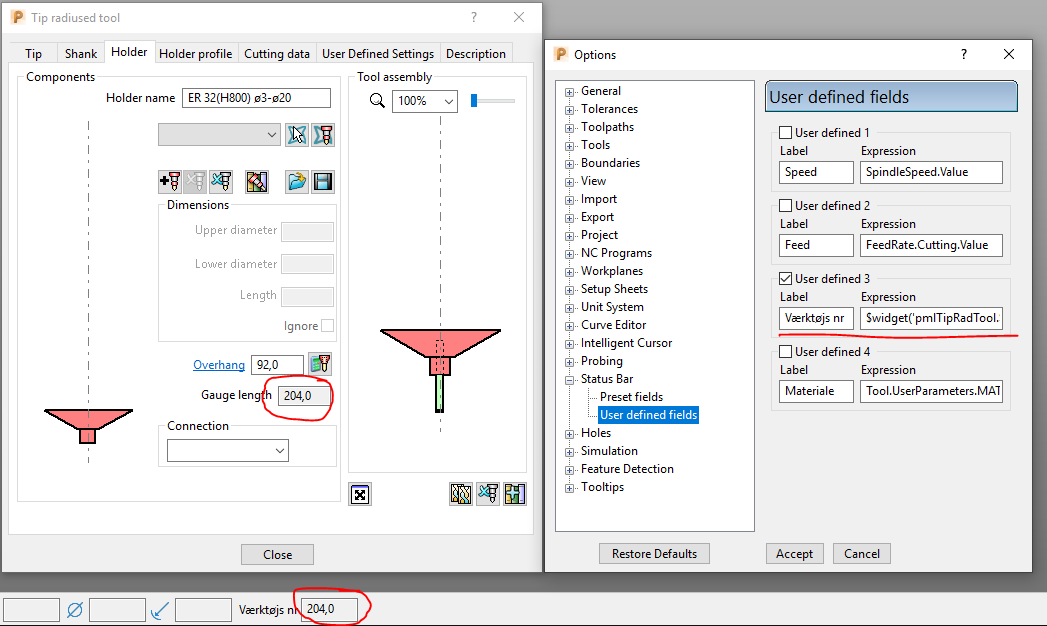Click the diameter symbol in the status bar

tap(75, 609)
